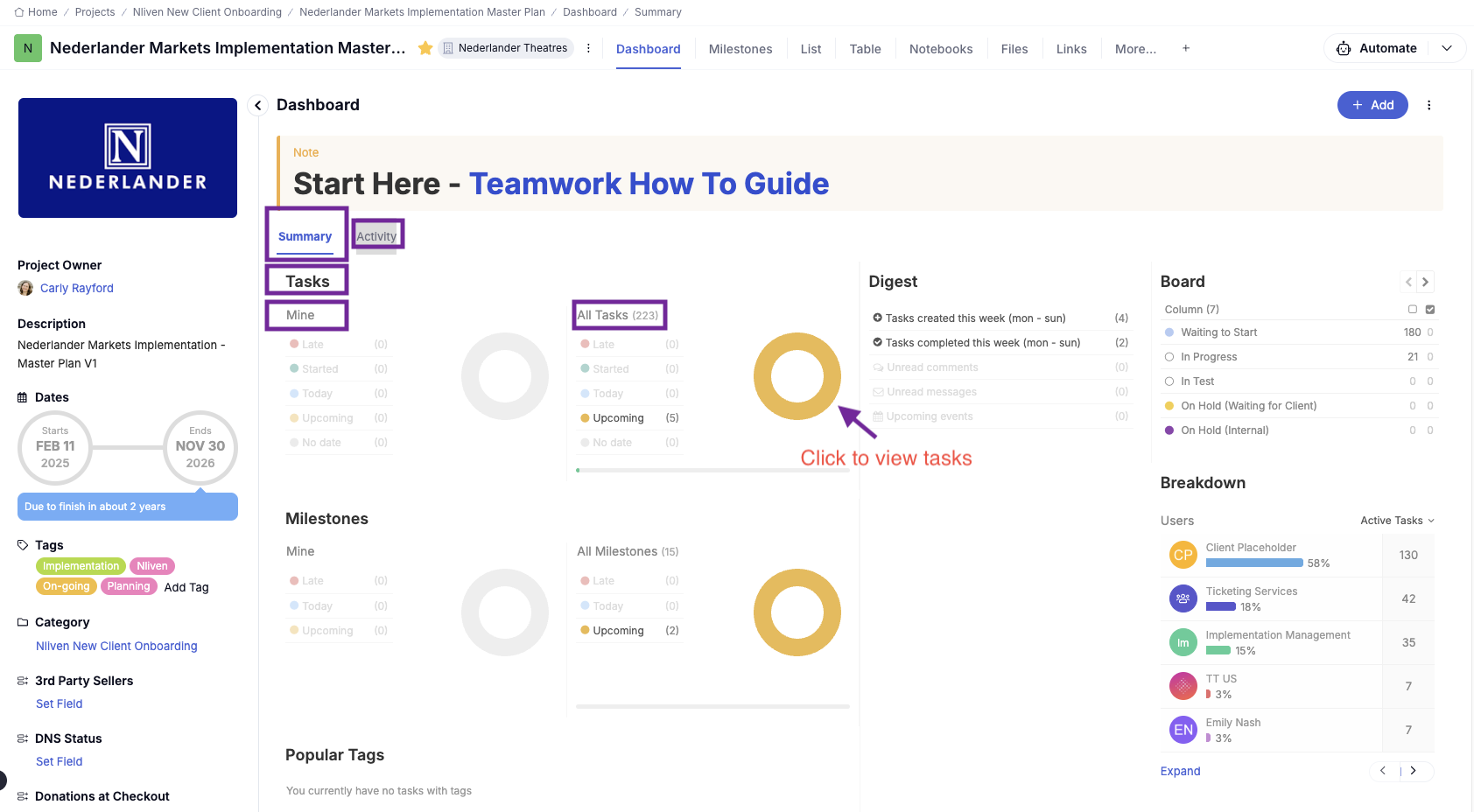The image size is (1474, 812).
Task: Click Set Field under DNS Status
Action: [59, 761]
